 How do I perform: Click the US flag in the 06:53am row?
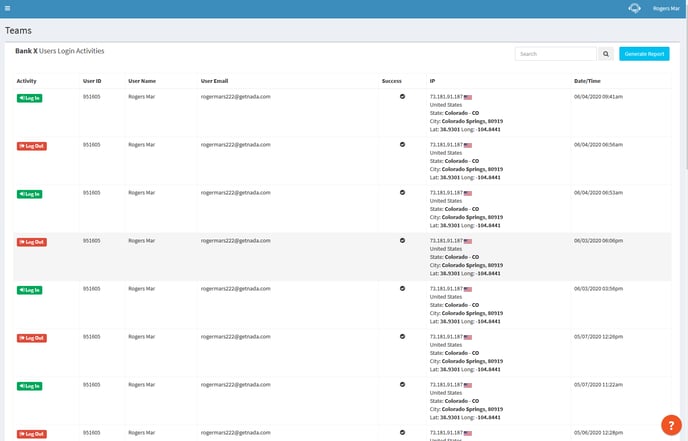pos(468,193)
